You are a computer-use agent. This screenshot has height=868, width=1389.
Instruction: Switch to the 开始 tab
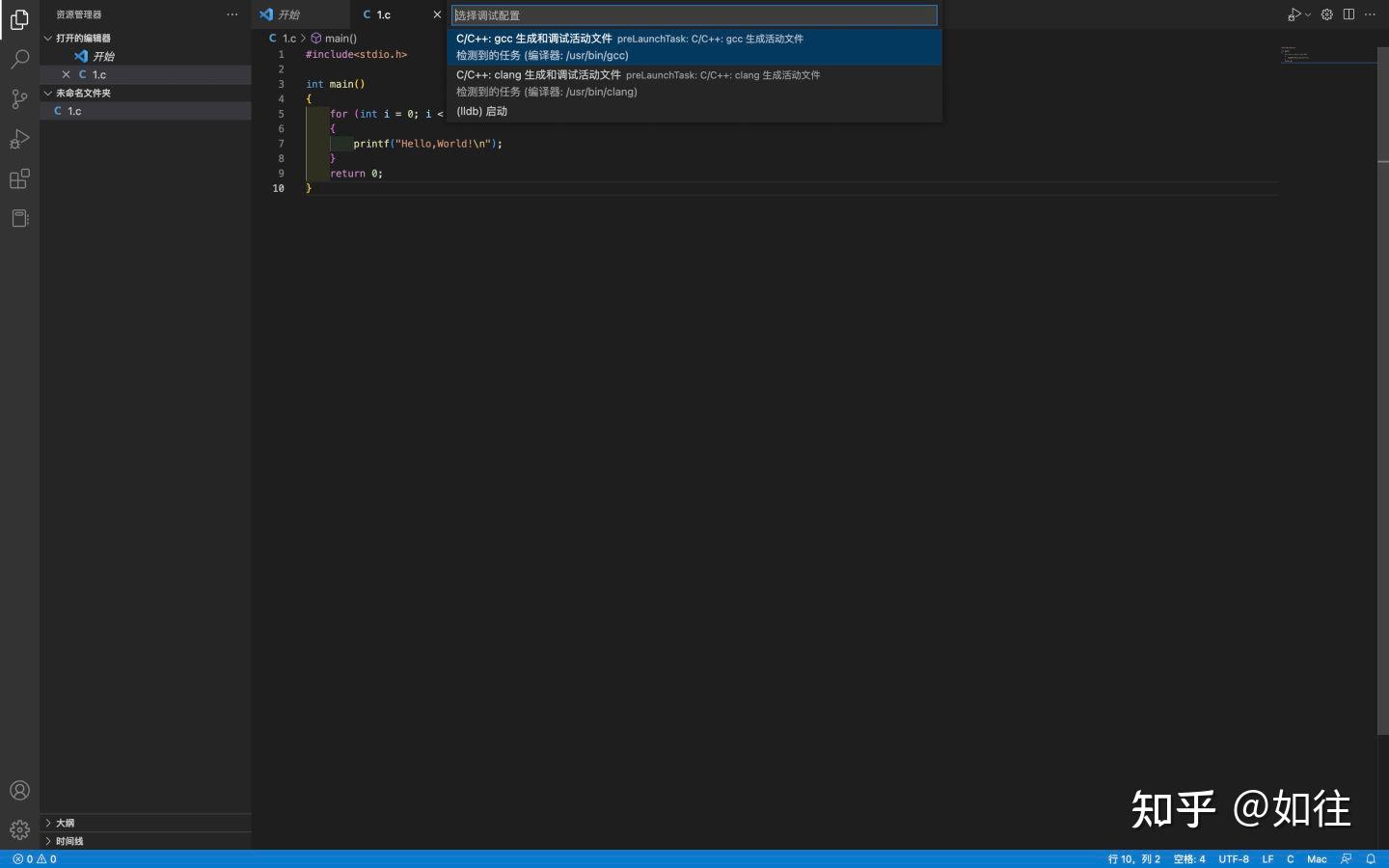click(x=302, y=14)
